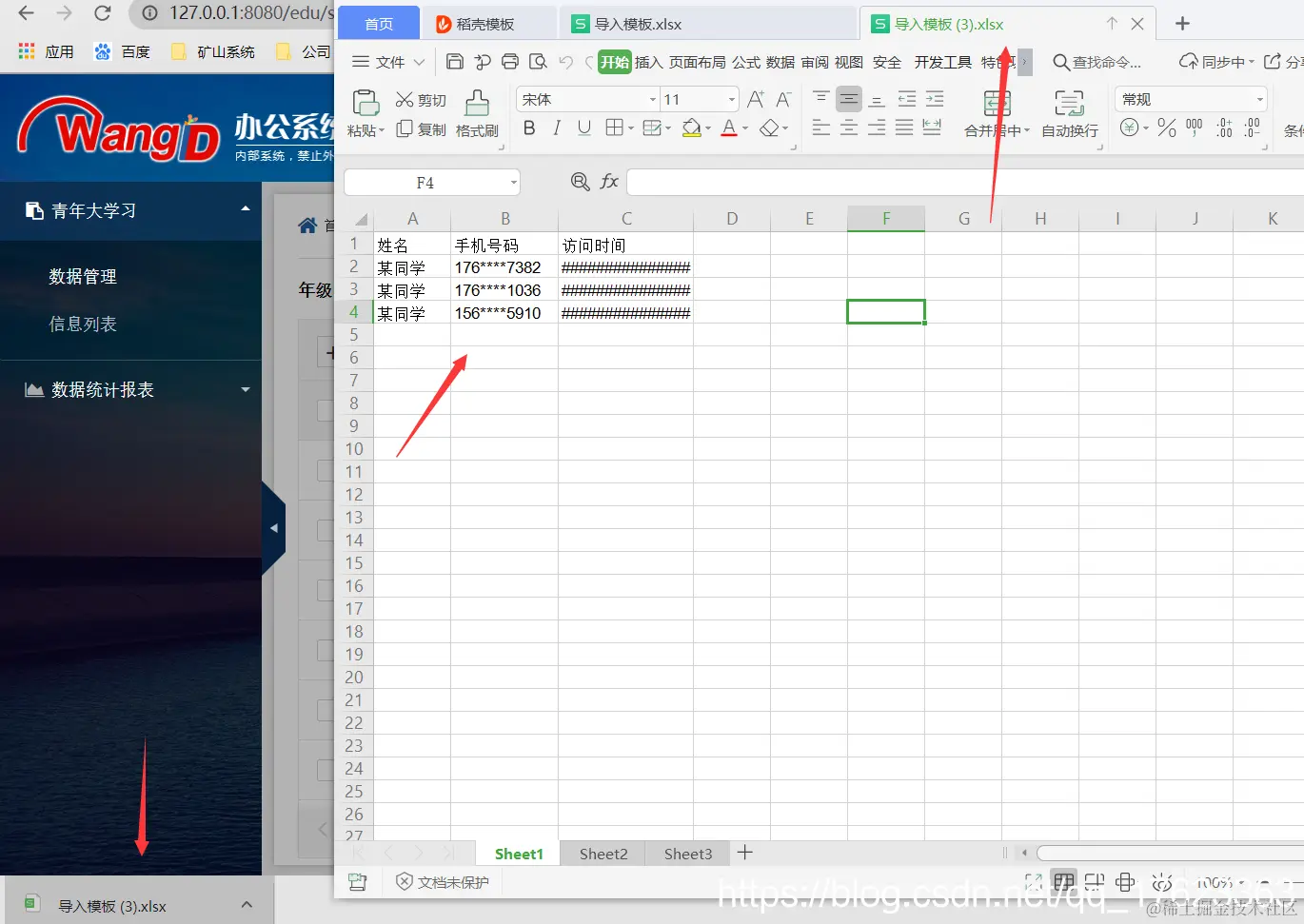Click the red font color icon

click(729, 128)
